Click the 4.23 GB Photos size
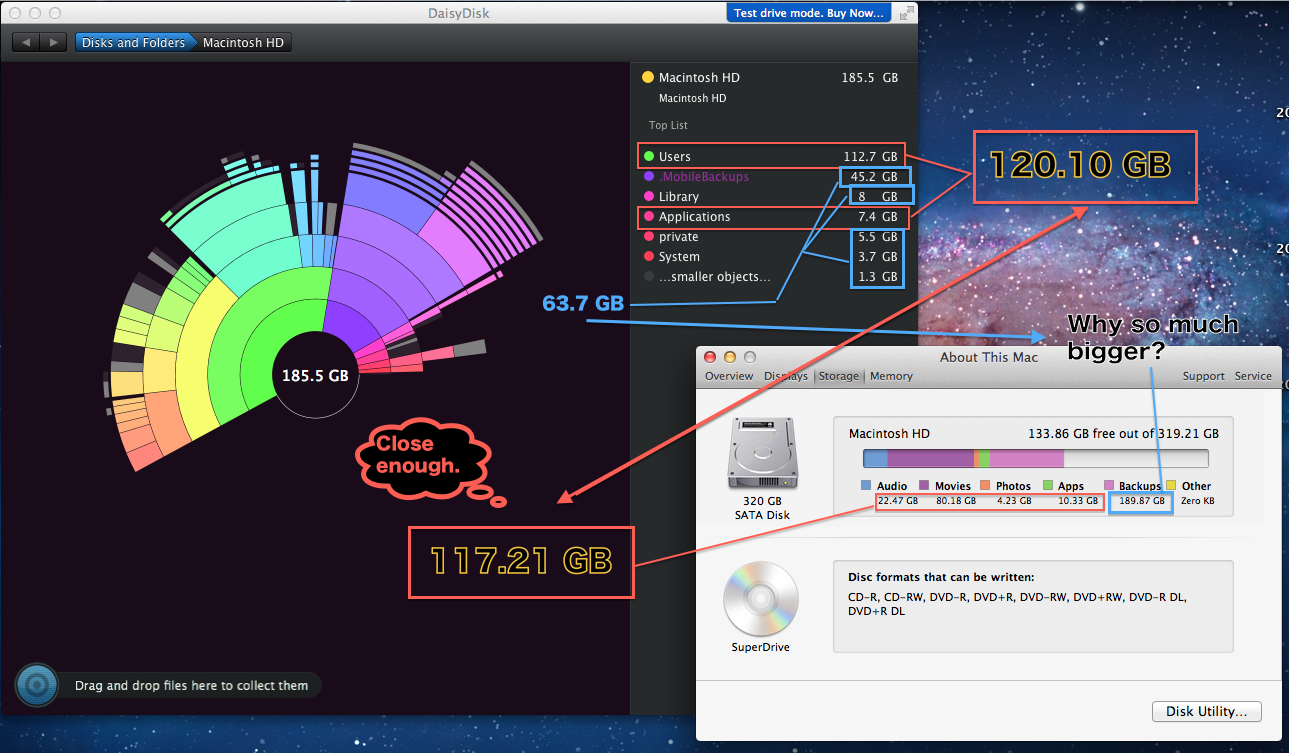The image size is (1289, 753). pos(1014,501)
